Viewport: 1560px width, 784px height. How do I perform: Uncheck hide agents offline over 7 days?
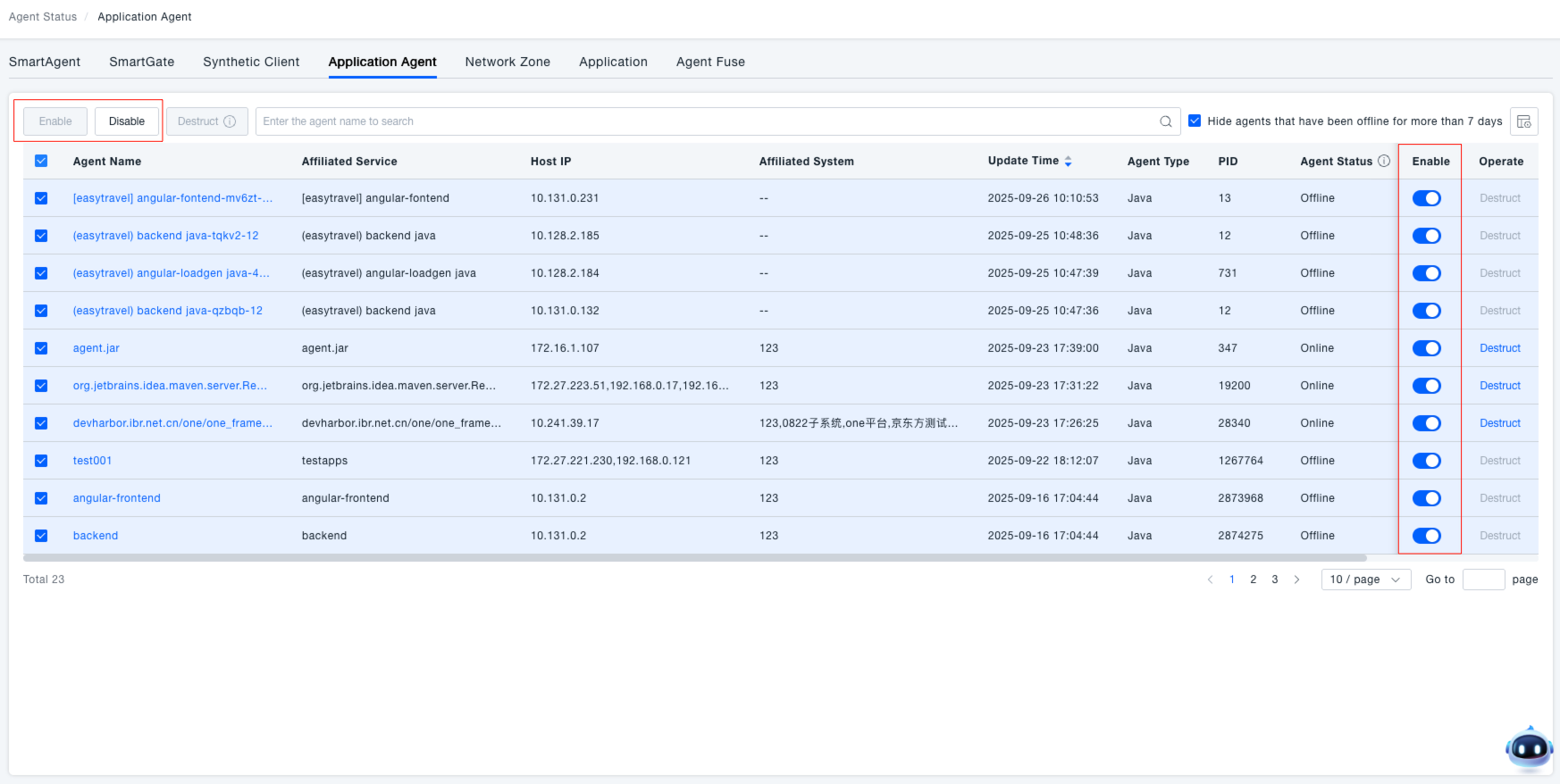click(1195, 121)
